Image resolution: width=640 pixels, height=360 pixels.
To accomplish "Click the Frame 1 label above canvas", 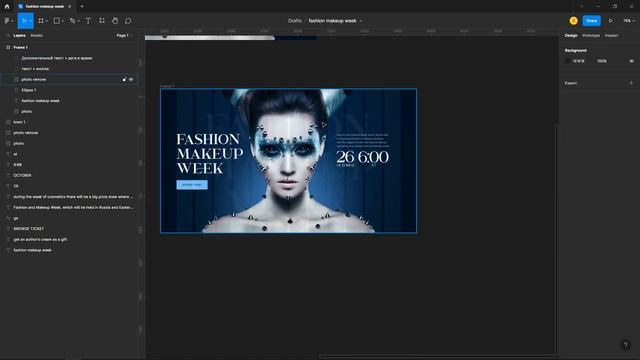I will (x=167, y=86).
